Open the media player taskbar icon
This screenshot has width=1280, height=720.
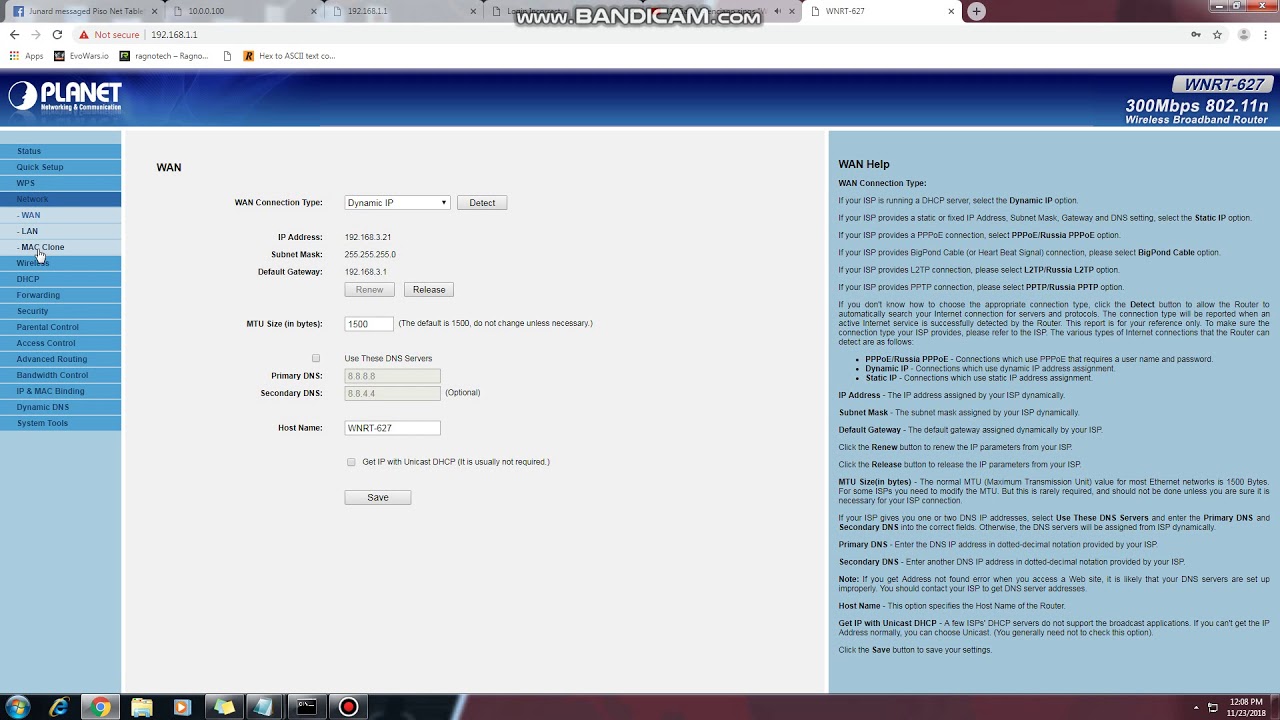(182, 707)
